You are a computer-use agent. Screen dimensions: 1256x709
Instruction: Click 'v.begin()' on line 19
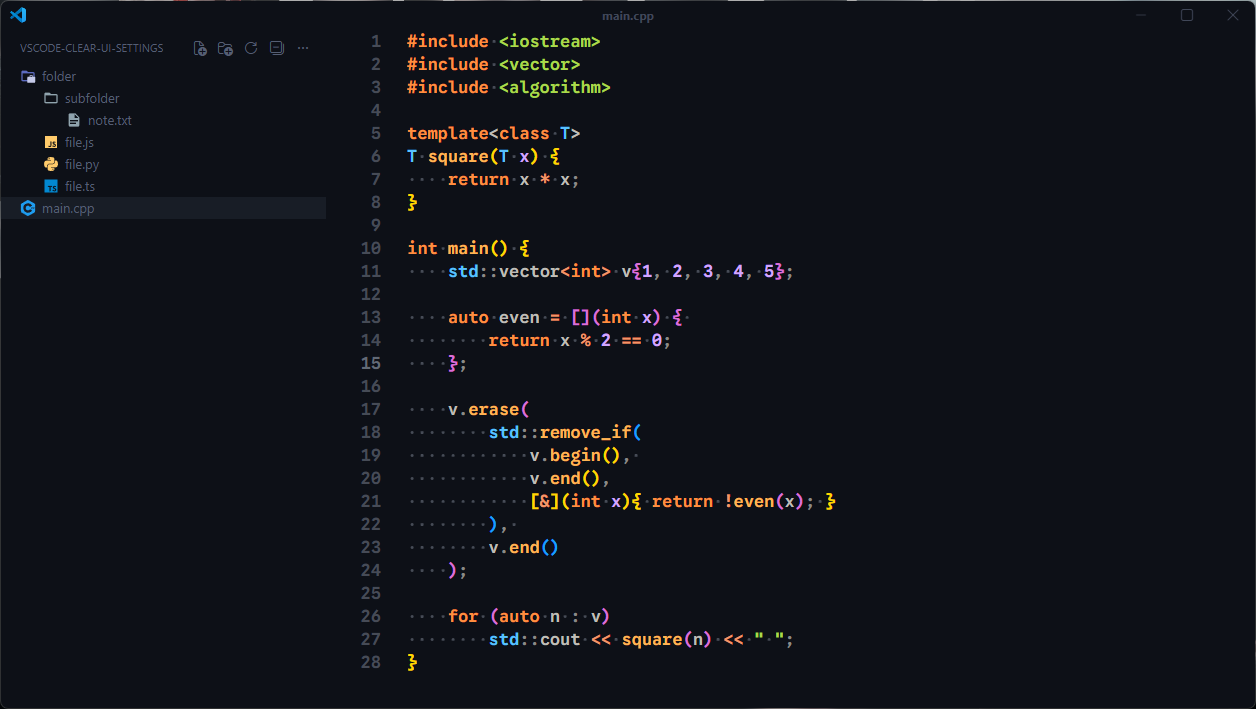pos(575,455)
